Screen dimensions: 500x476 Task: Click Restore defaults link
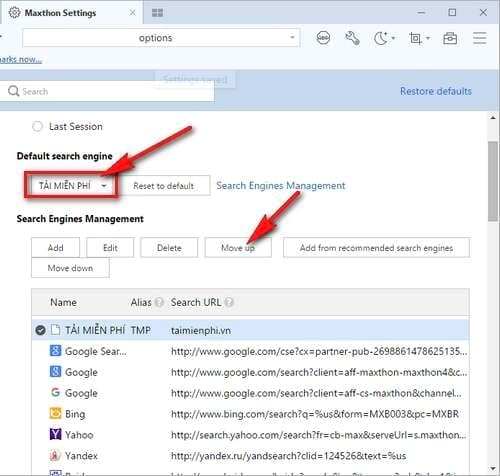coord(436,91)
